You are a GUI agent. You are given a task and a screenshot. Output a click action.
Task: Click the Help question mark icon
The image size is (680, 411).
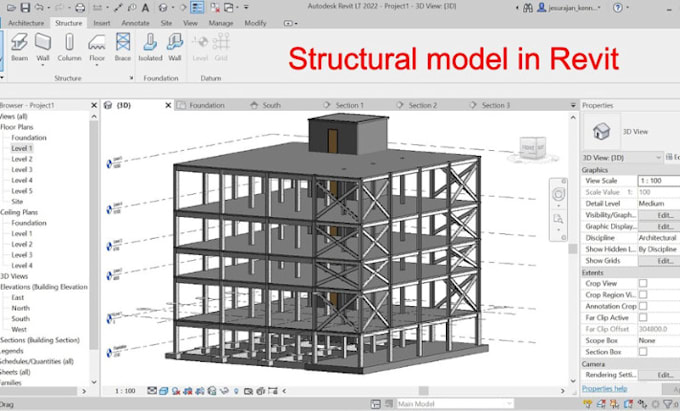(618, 7)
